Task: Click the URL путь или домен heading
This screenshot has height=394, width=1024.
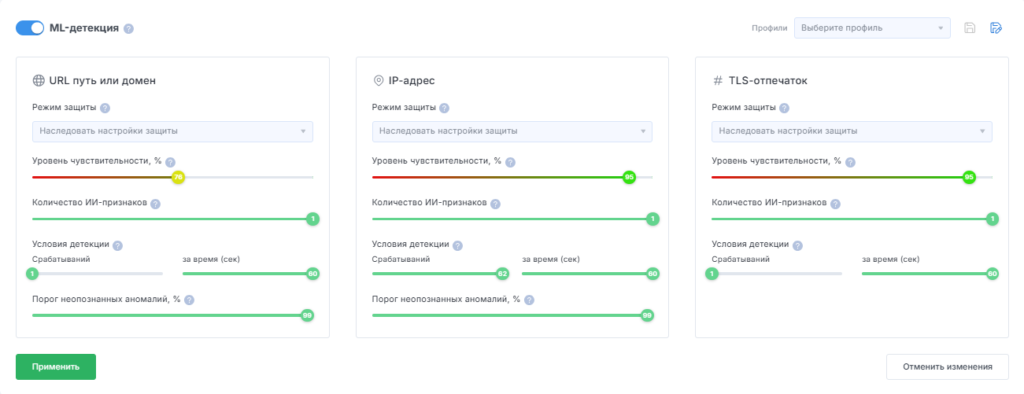Action: [103, 81]
